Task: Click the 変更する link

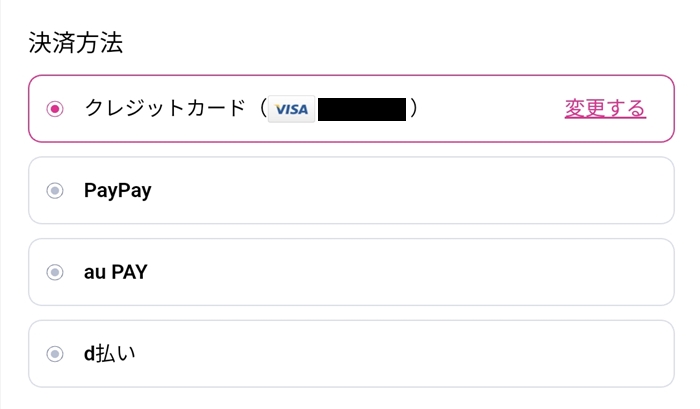Action: (604, 108)
